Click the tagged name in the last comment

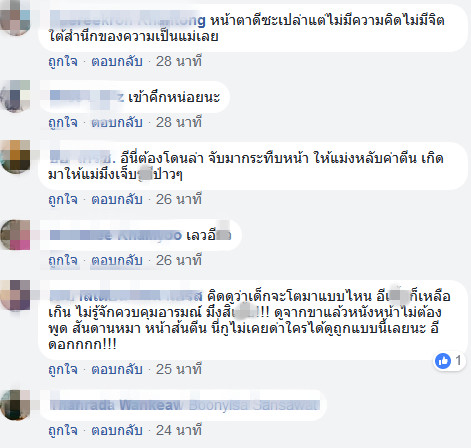[x=254, y=405]
